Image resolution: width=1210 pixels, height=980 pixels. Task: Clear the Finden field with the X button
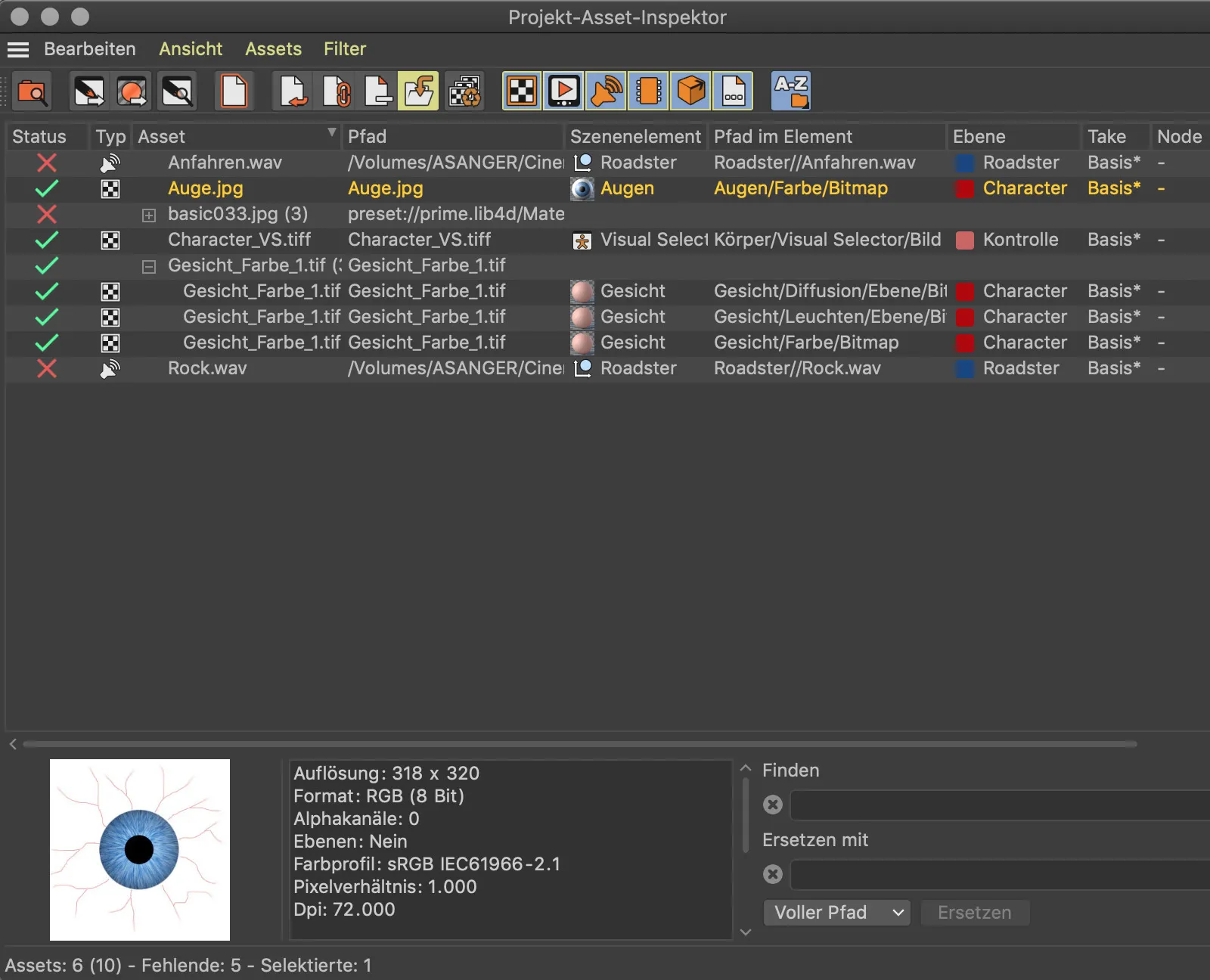pos(773,805)
